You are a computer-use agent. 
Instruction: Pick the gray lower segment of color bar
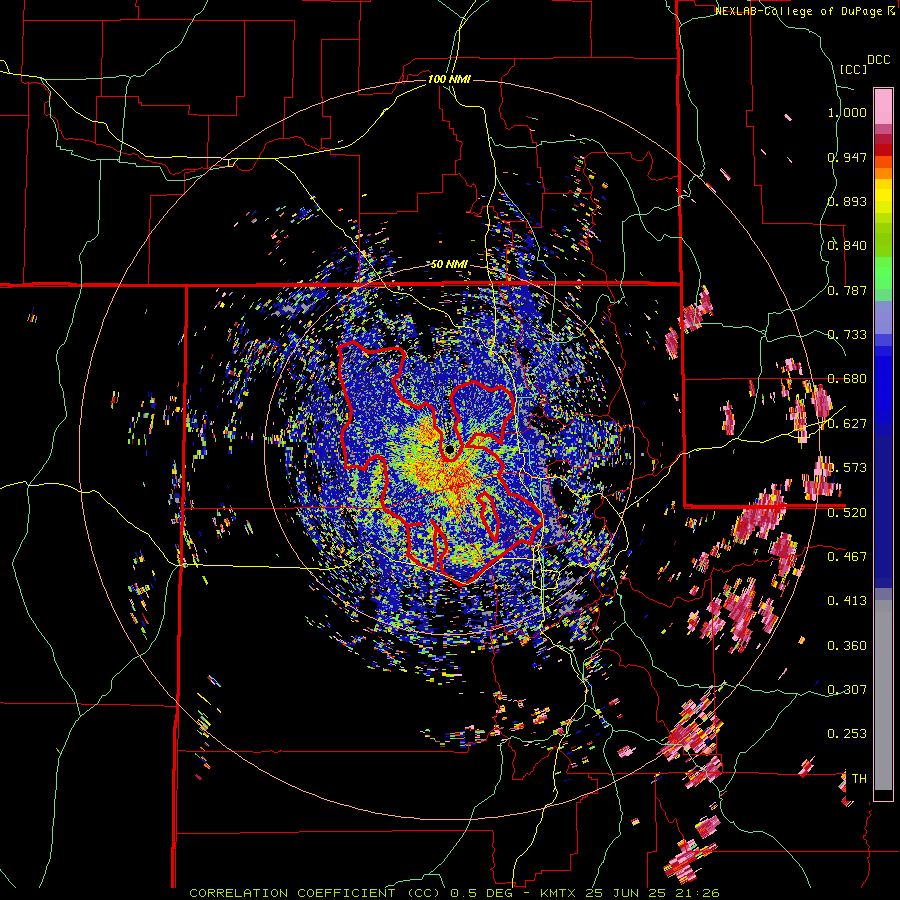883,695
